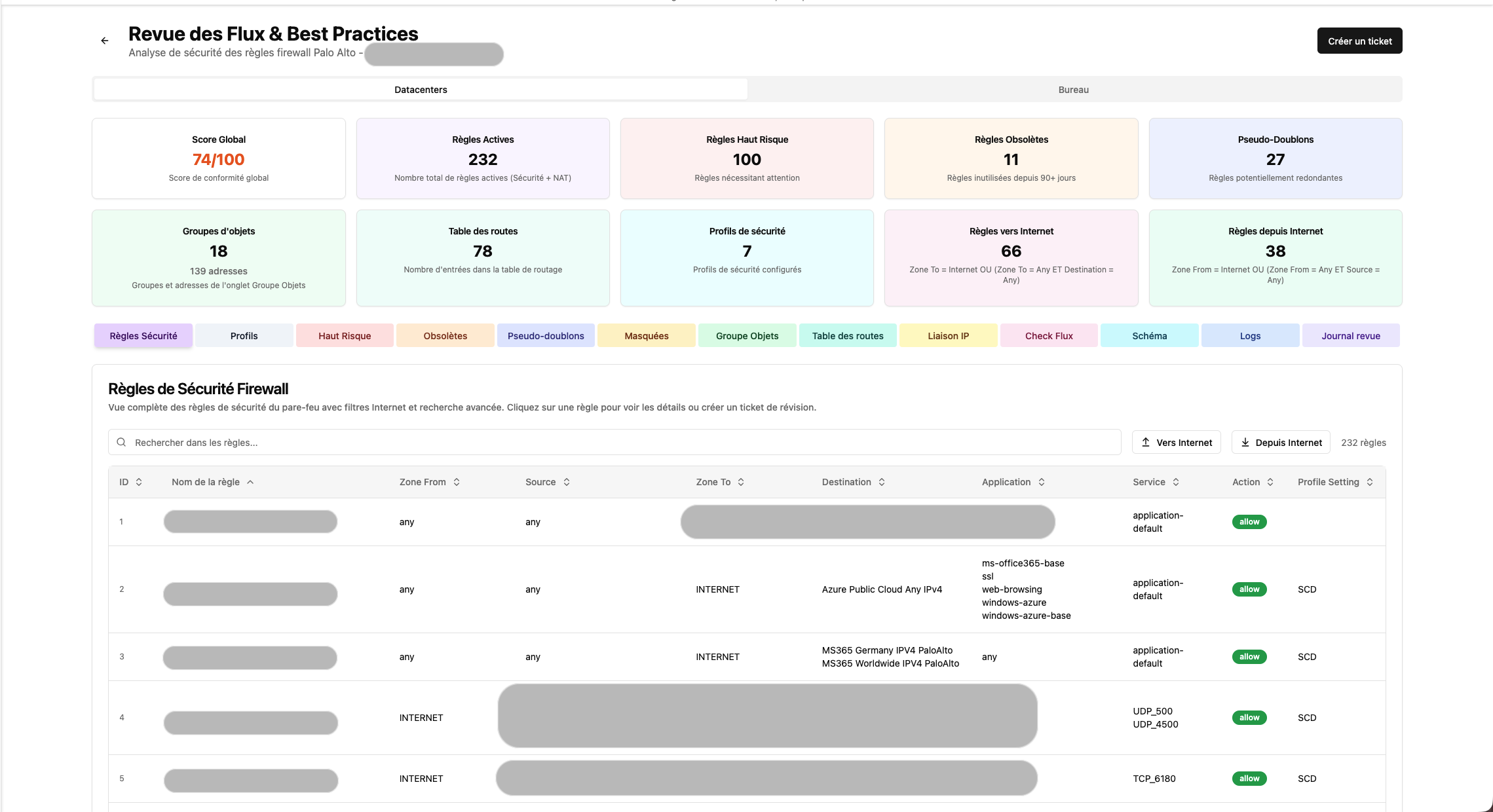Image resolution: width=1493 pixels, height=812 pixels.
Task: Open the Pseudo-doublons tab
Action: coord(546,336)
